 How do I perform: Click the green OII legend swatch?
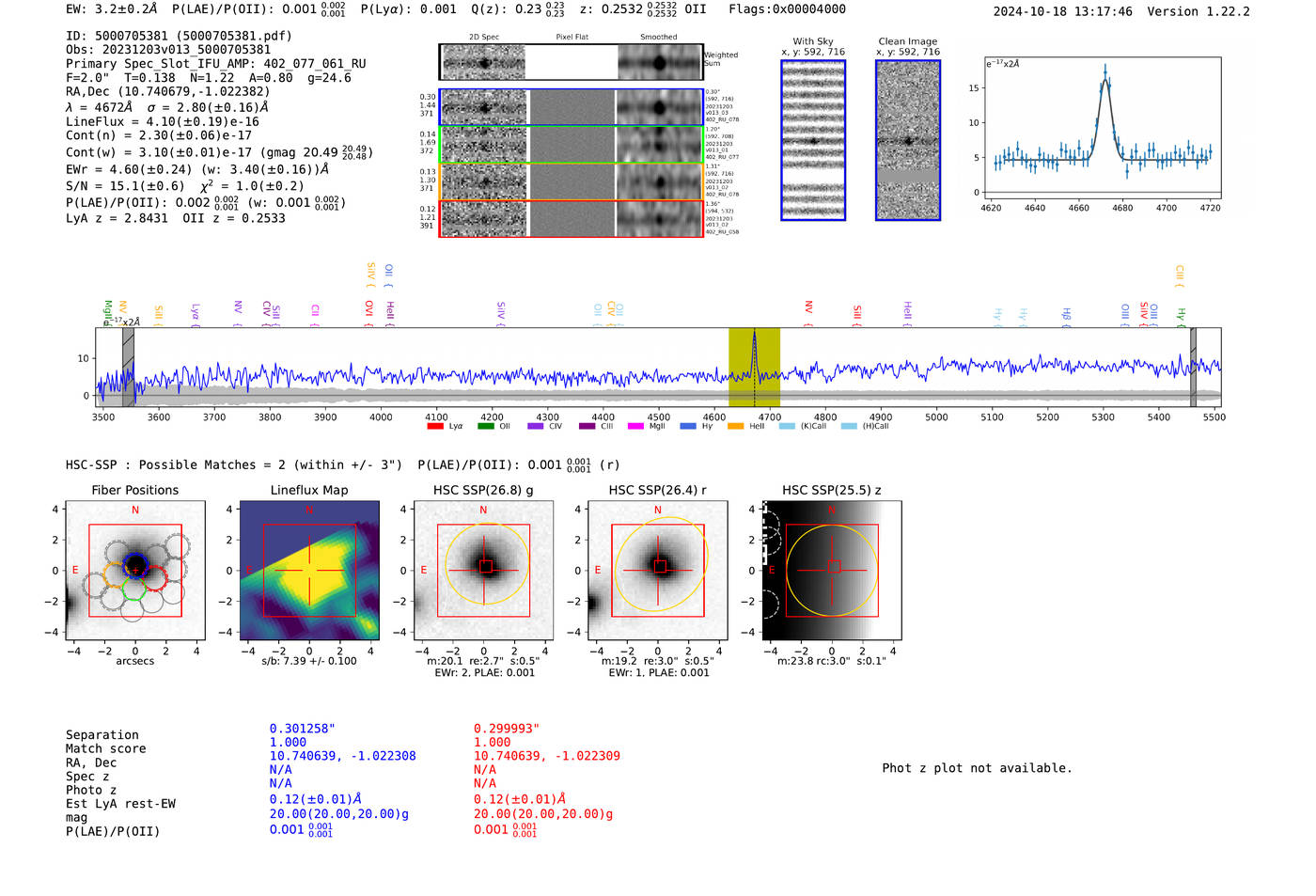486,426
